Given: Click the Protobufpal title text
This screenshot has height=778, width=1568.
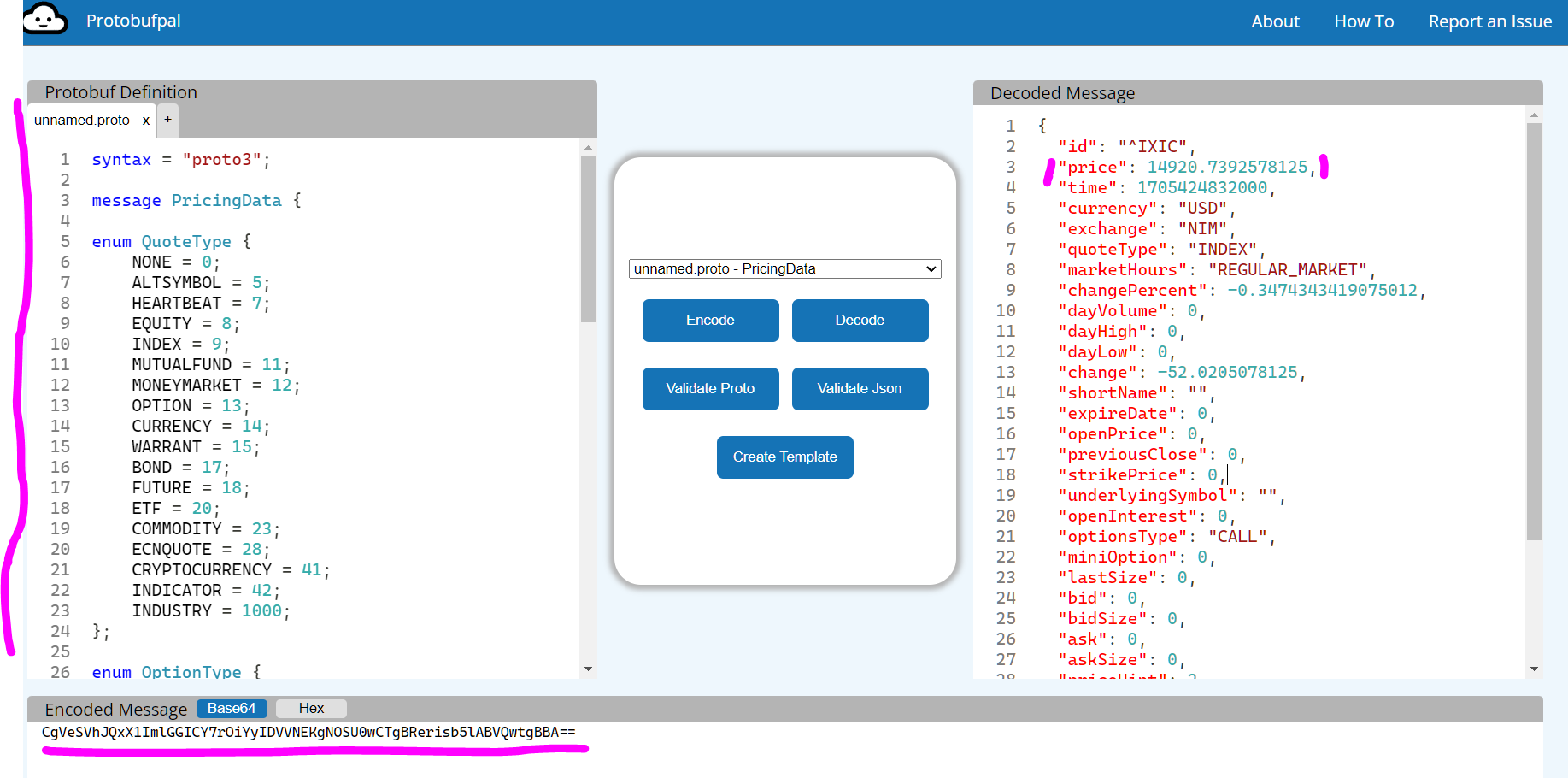Looking at the screenshot, I should click(133, 21).
